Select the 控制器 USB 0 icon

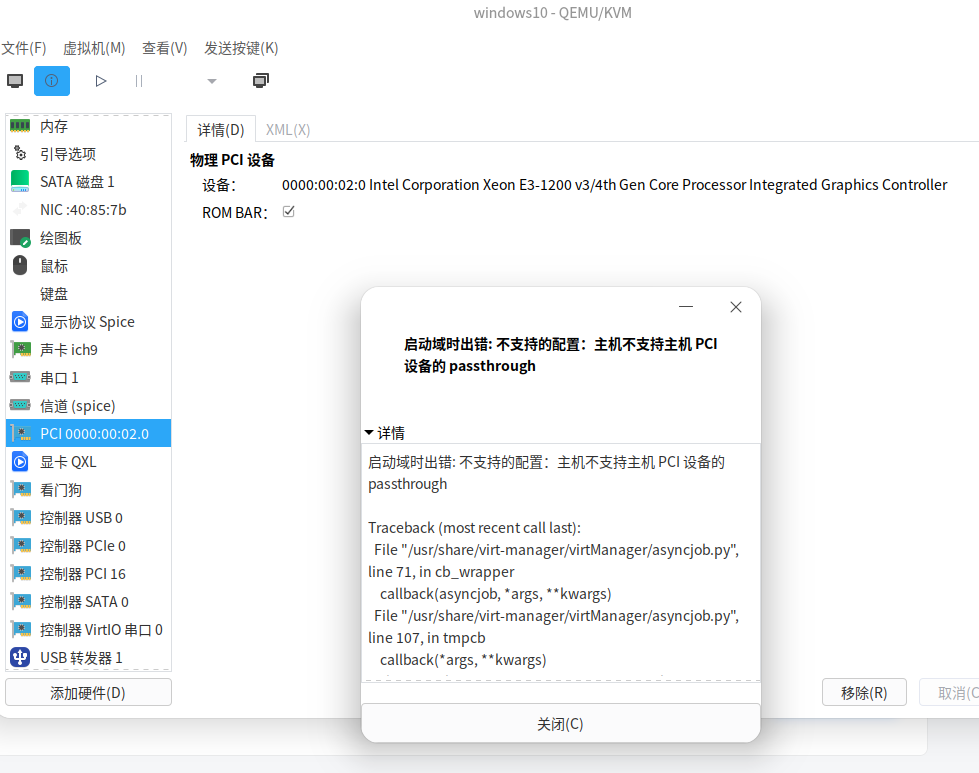pyautogui.click(x=21, y=518)
